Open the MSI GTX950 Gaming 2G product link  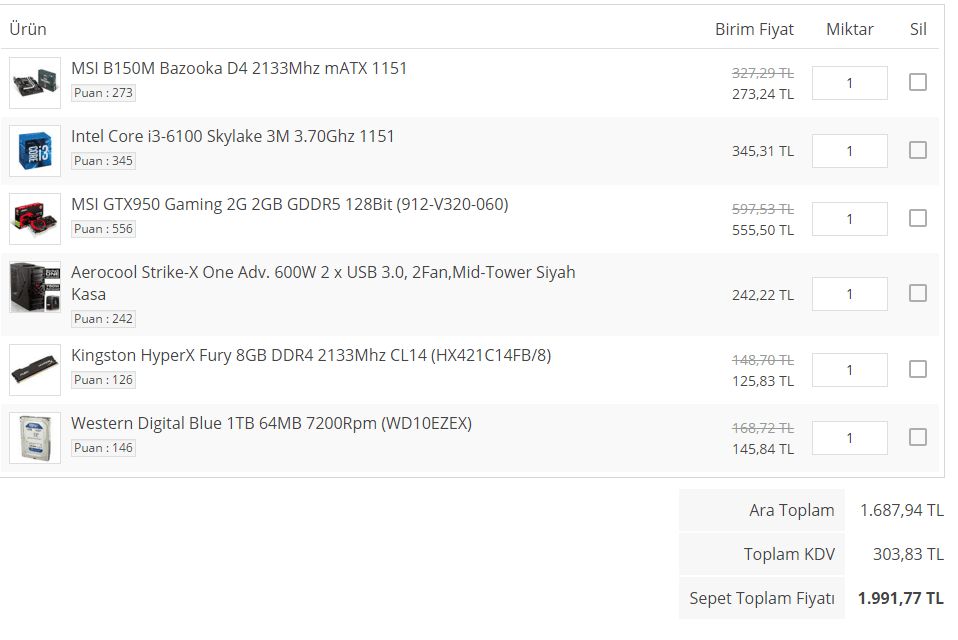click(290, 204)
